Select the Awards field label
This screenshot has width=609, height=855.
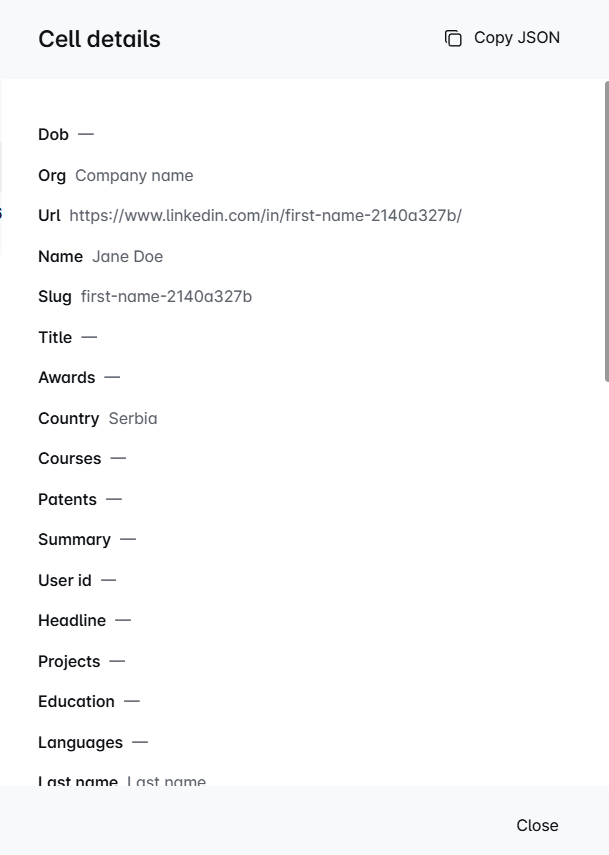(x=66, y=378)
